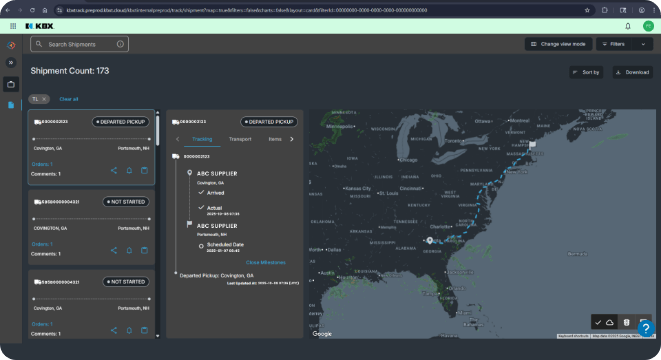Click the ABC SUPPLIER Portsmouth destination flag
The width and height of the screenshot is (661, 360).
point(190,225)
